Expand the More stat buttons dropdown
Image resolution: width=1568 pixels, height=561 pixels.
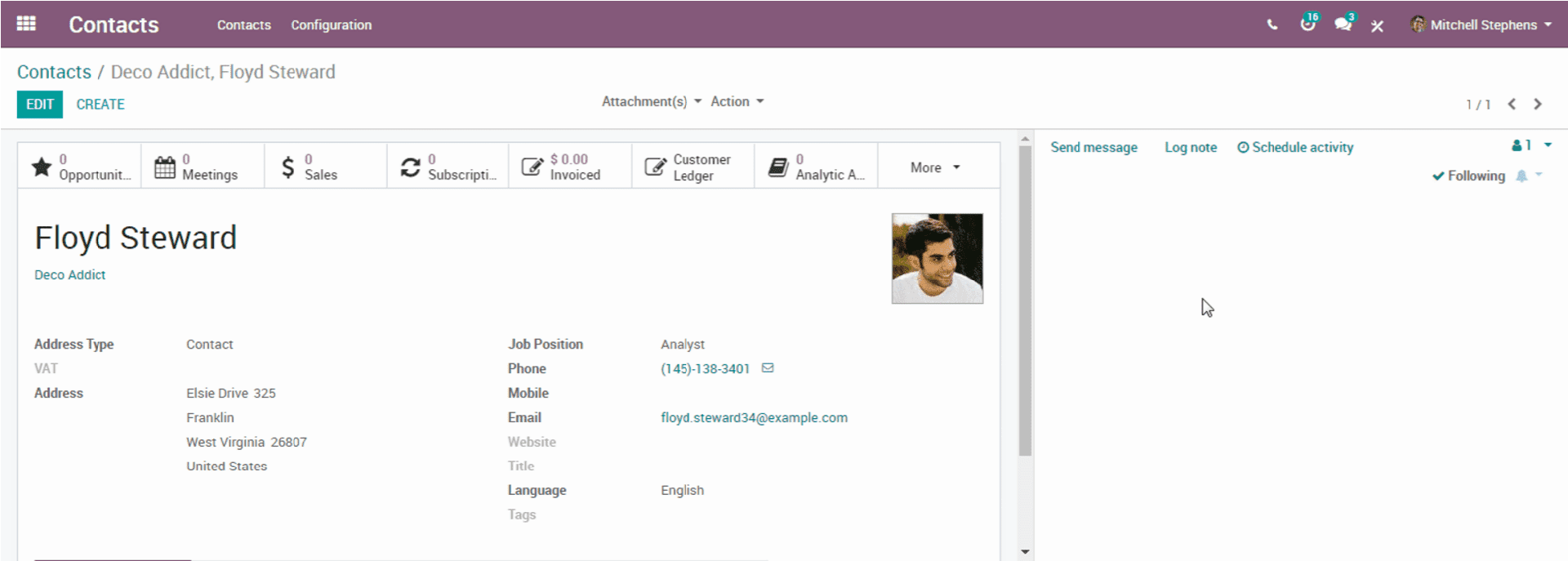[936, 167]
